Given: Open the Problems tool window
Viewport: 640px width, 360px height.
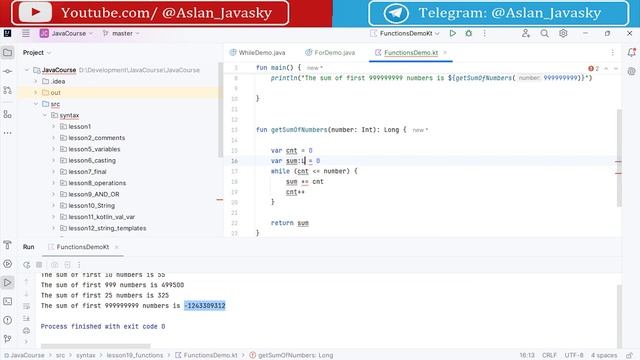Looking at the screenshot, I should tap(8, 320).
